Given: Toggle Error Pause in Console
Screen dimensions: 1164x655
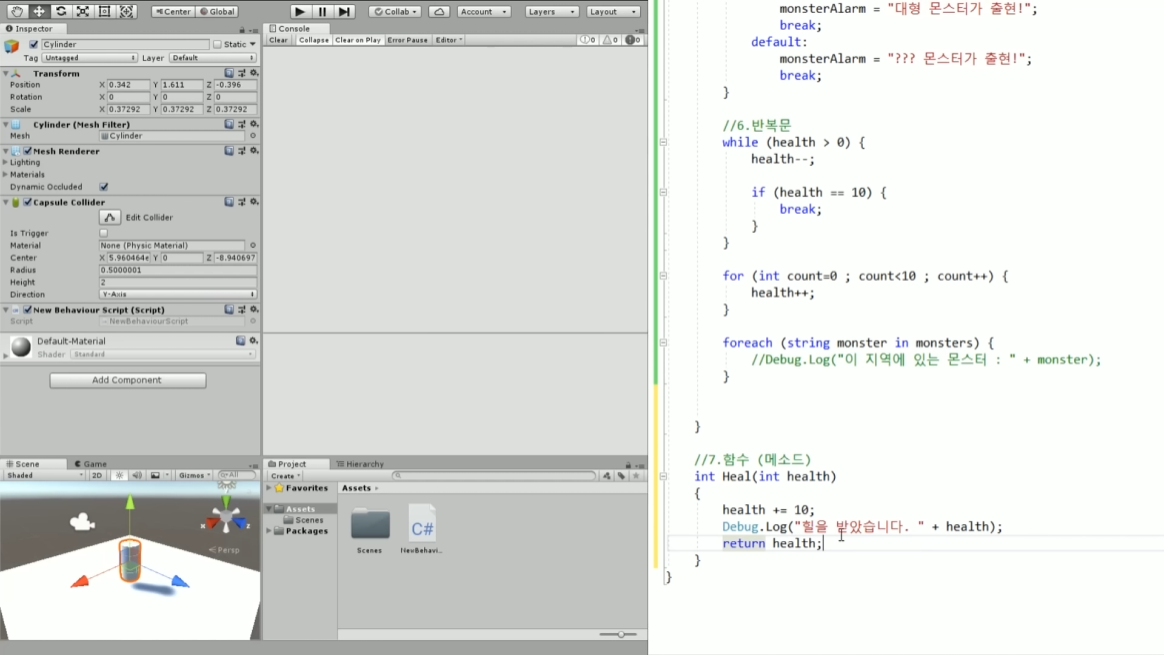Looking at the screenshot, I should (x=407, y=40).
